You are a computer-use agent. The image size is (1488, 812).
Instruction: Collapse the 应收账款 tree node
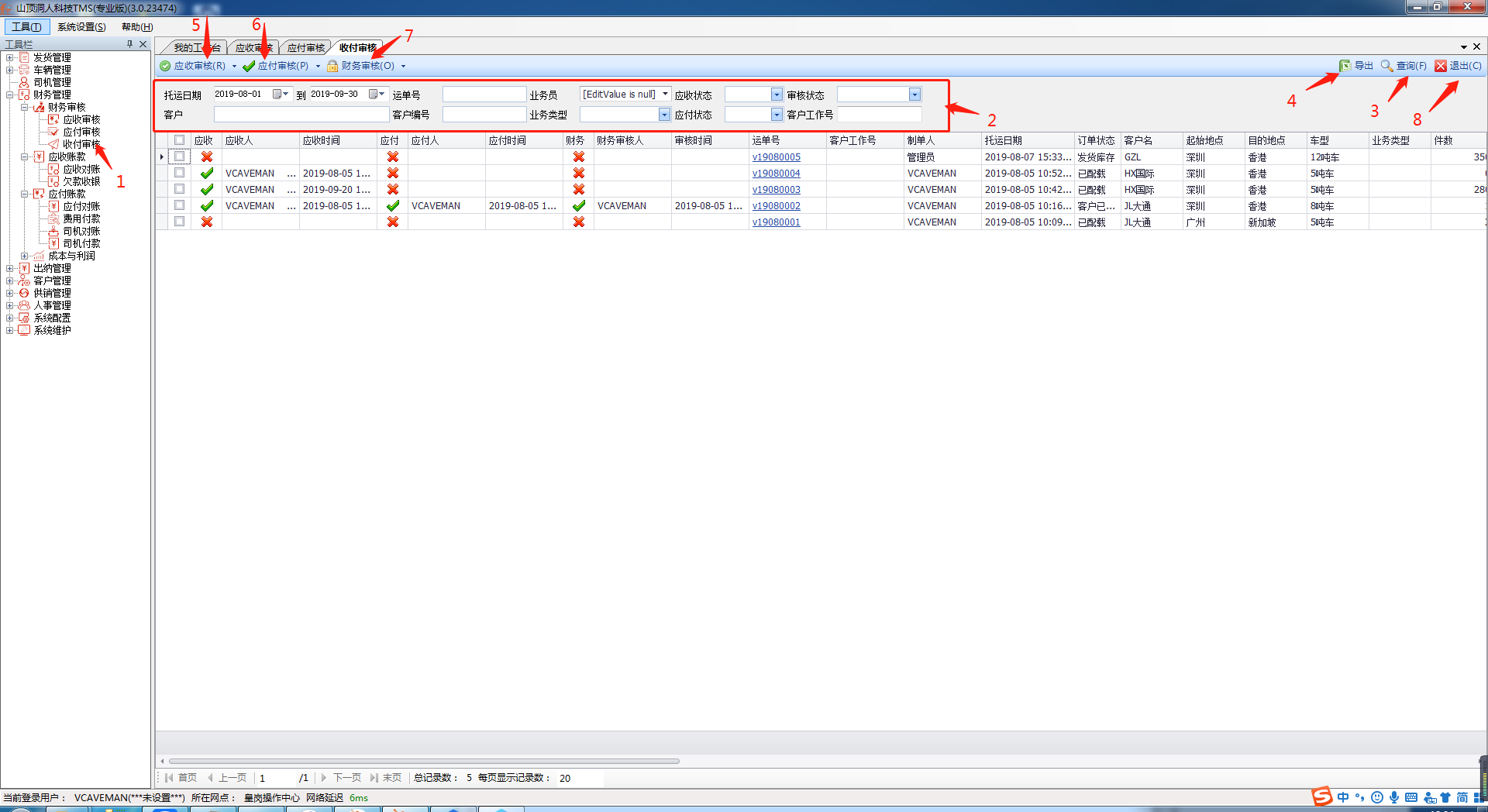(25, 157)
